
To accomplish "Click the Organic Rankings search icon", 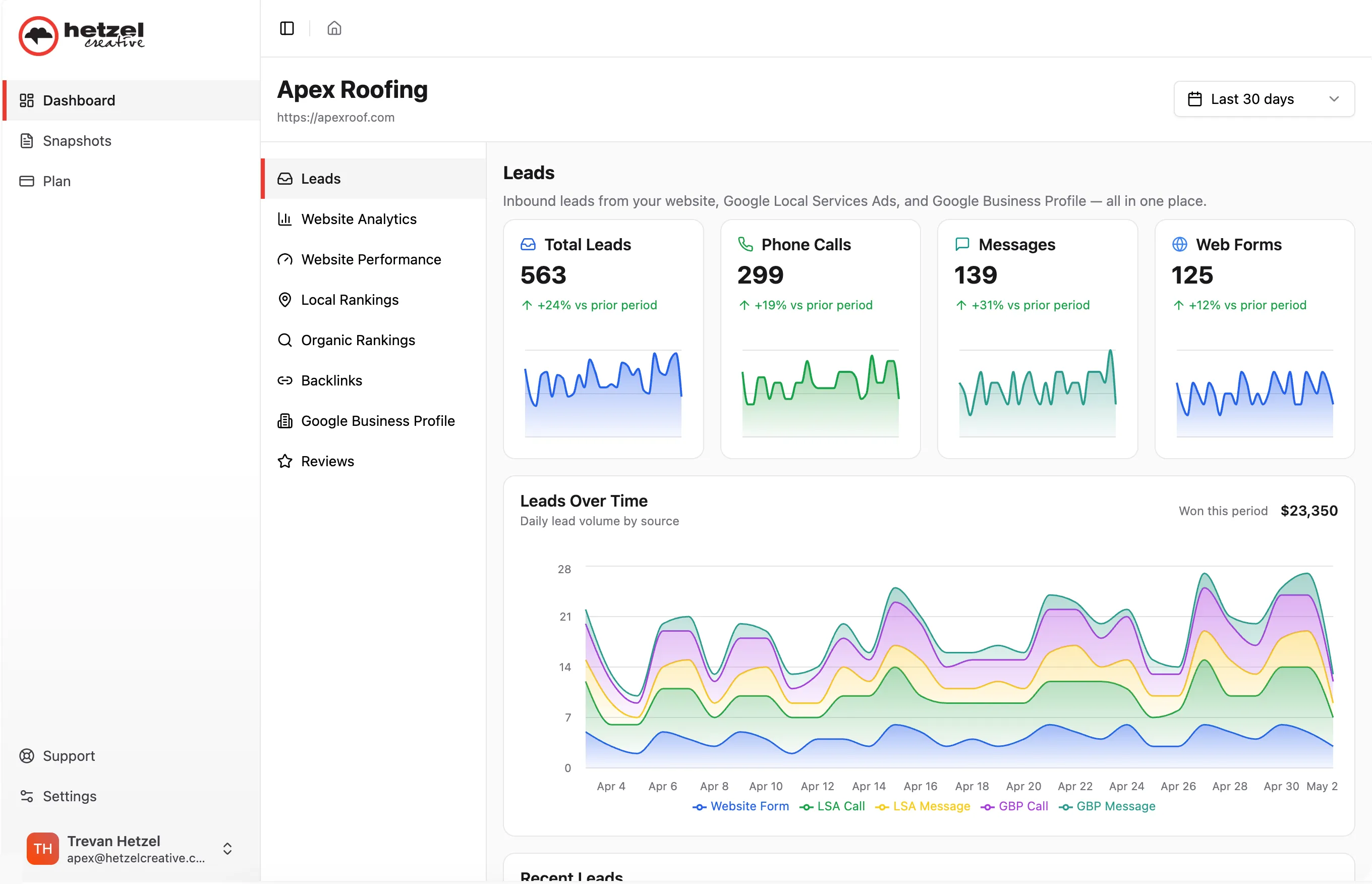I will tap(284, 340).
